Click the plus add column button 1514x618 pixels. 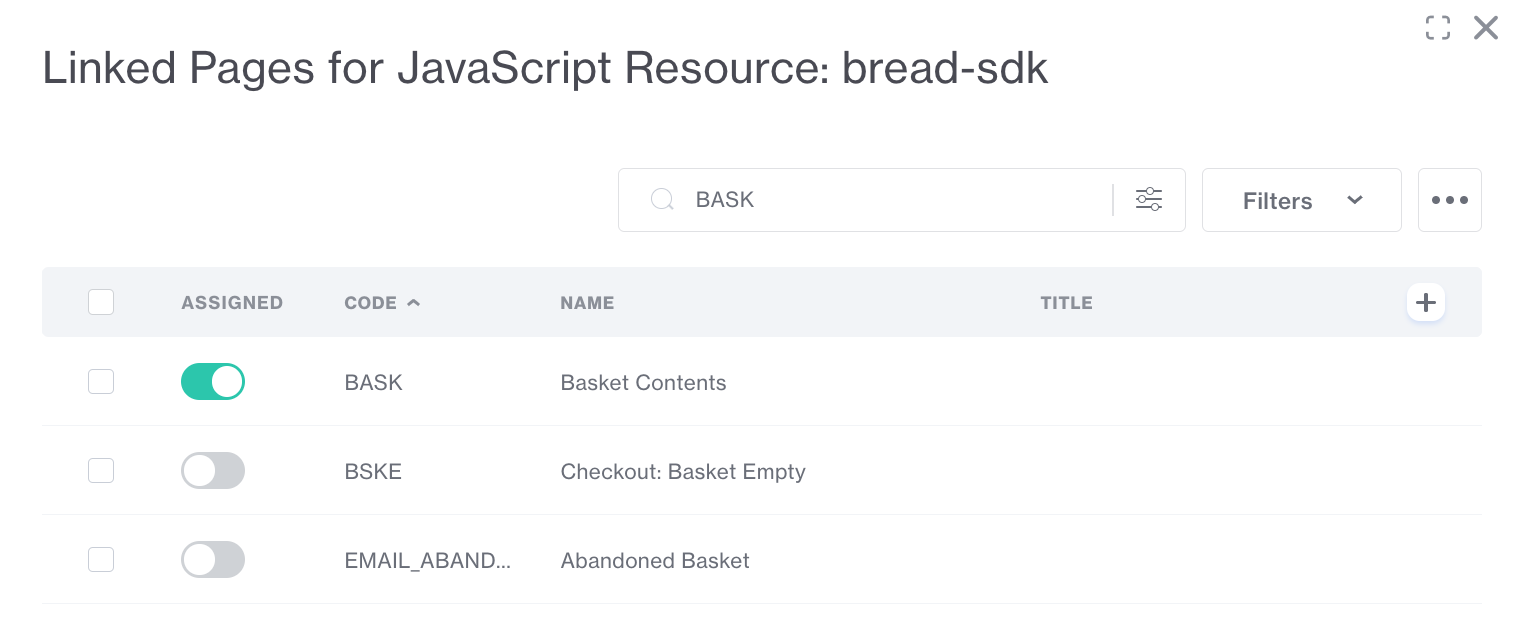point(1425,302)
